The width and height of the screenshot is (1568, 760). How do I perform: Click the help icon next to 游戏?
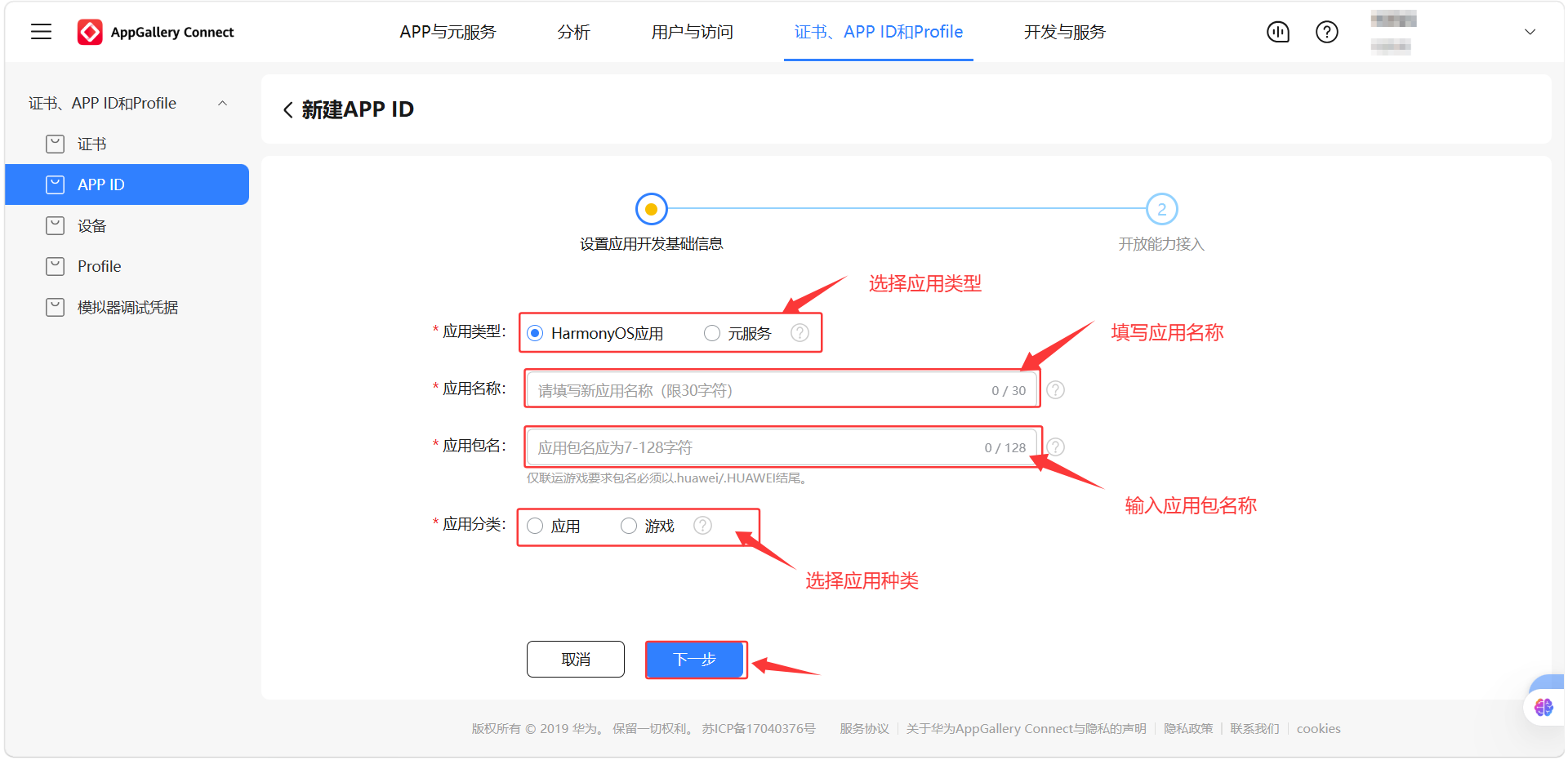tap(702, 526)
